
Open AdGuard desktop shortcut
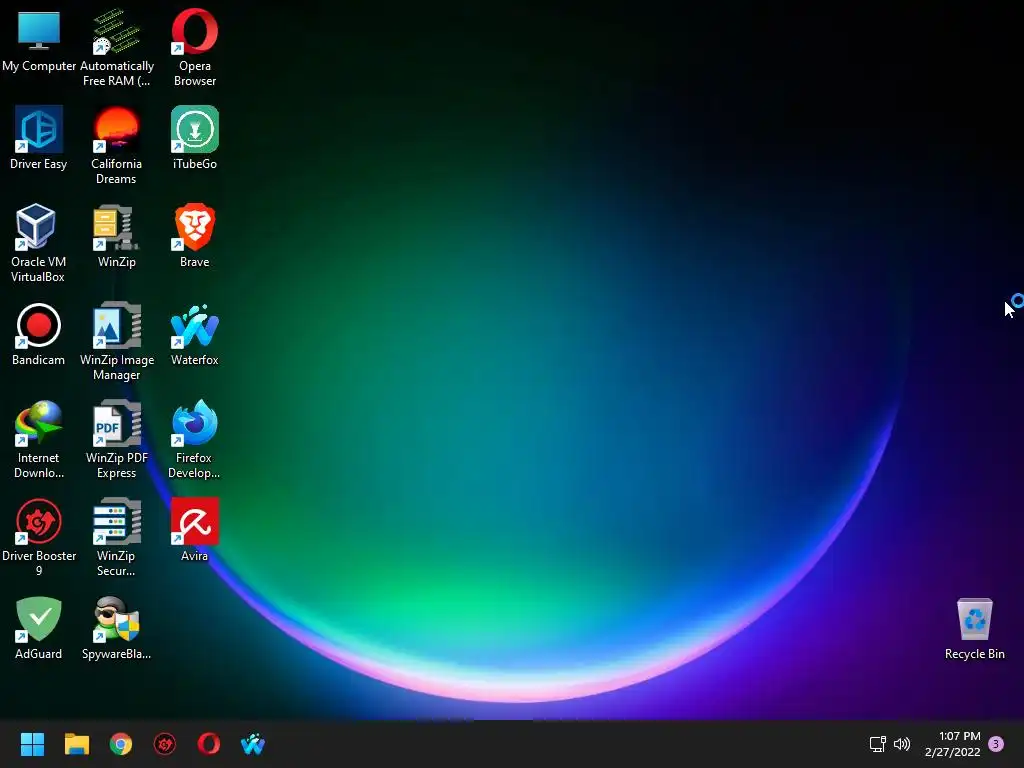(x=39, y=628)
